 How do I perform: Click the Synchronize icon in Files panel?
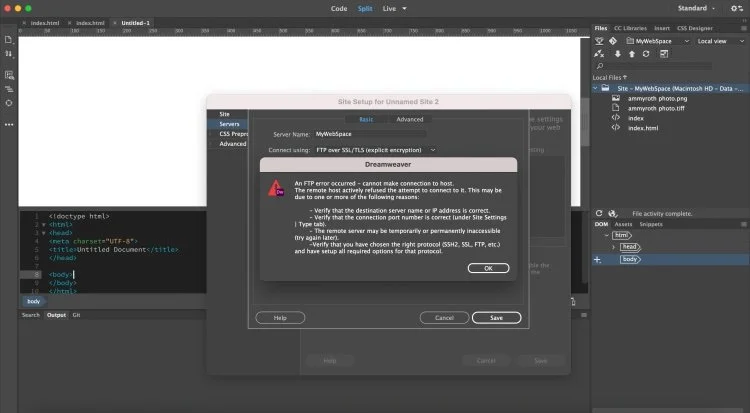(646, 54)
